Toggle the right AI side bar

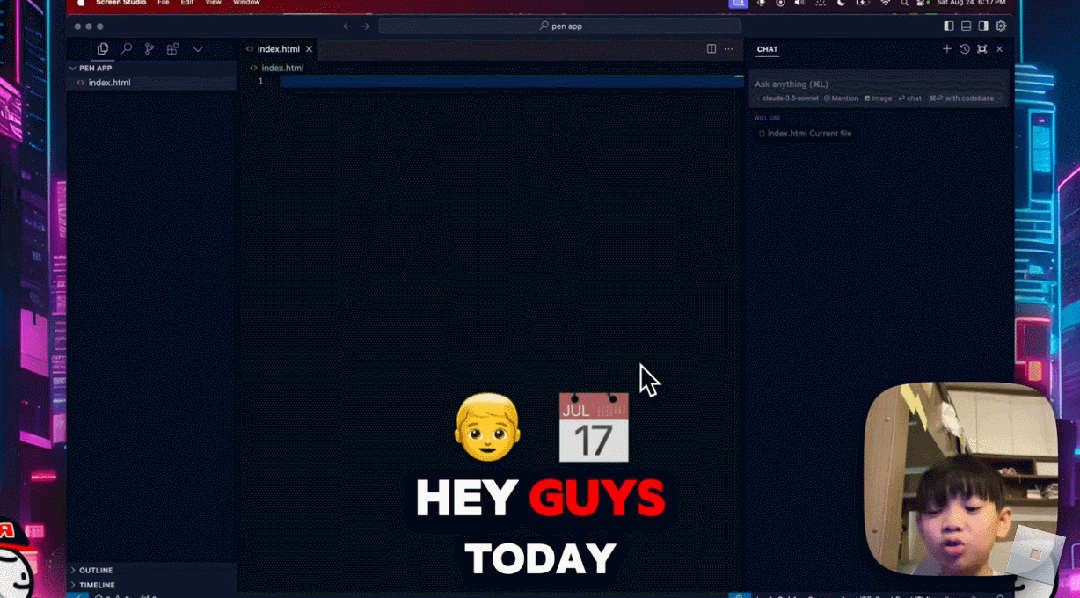click(983, 26)
